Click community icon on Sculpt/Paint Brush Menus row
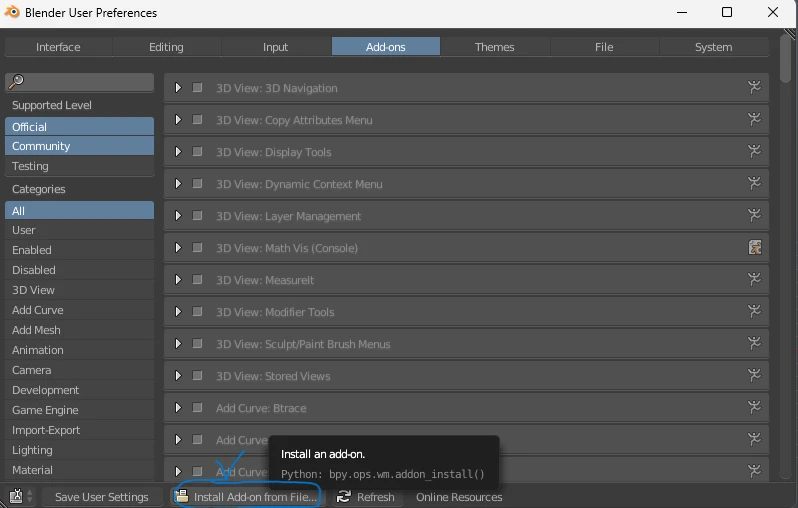 click(754, 344)
